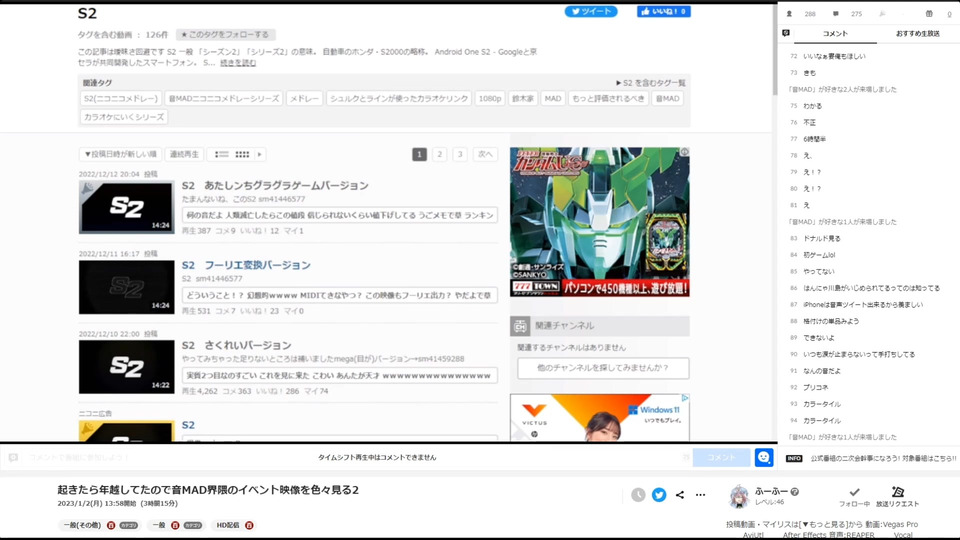The image size is (960, 540).
Task: Expand S2 を含むタグ一覧 link
Action: coord(651,83)
